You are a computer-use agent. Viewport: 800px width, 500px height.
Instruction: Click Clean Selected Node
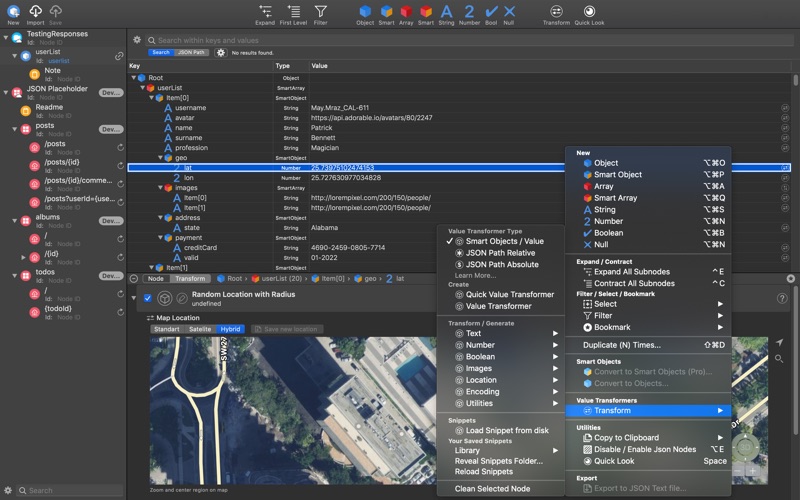(493, 489)
